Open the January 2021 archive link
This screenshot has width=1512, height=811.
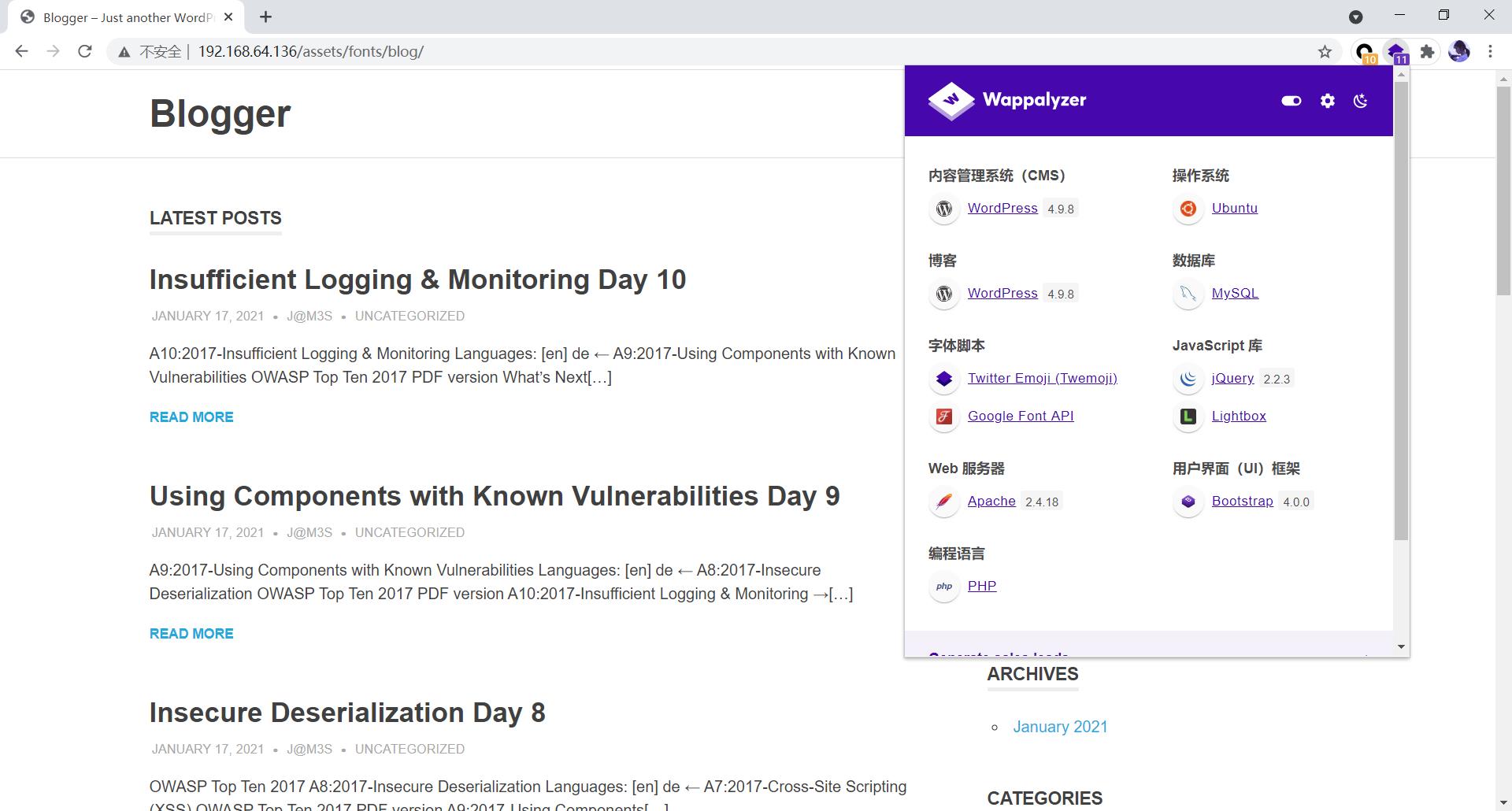tap(1060, 727)
